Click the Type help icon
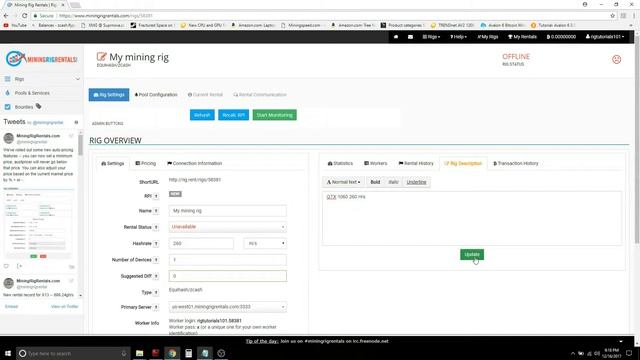The image size is (640, 360). [156, 293]
